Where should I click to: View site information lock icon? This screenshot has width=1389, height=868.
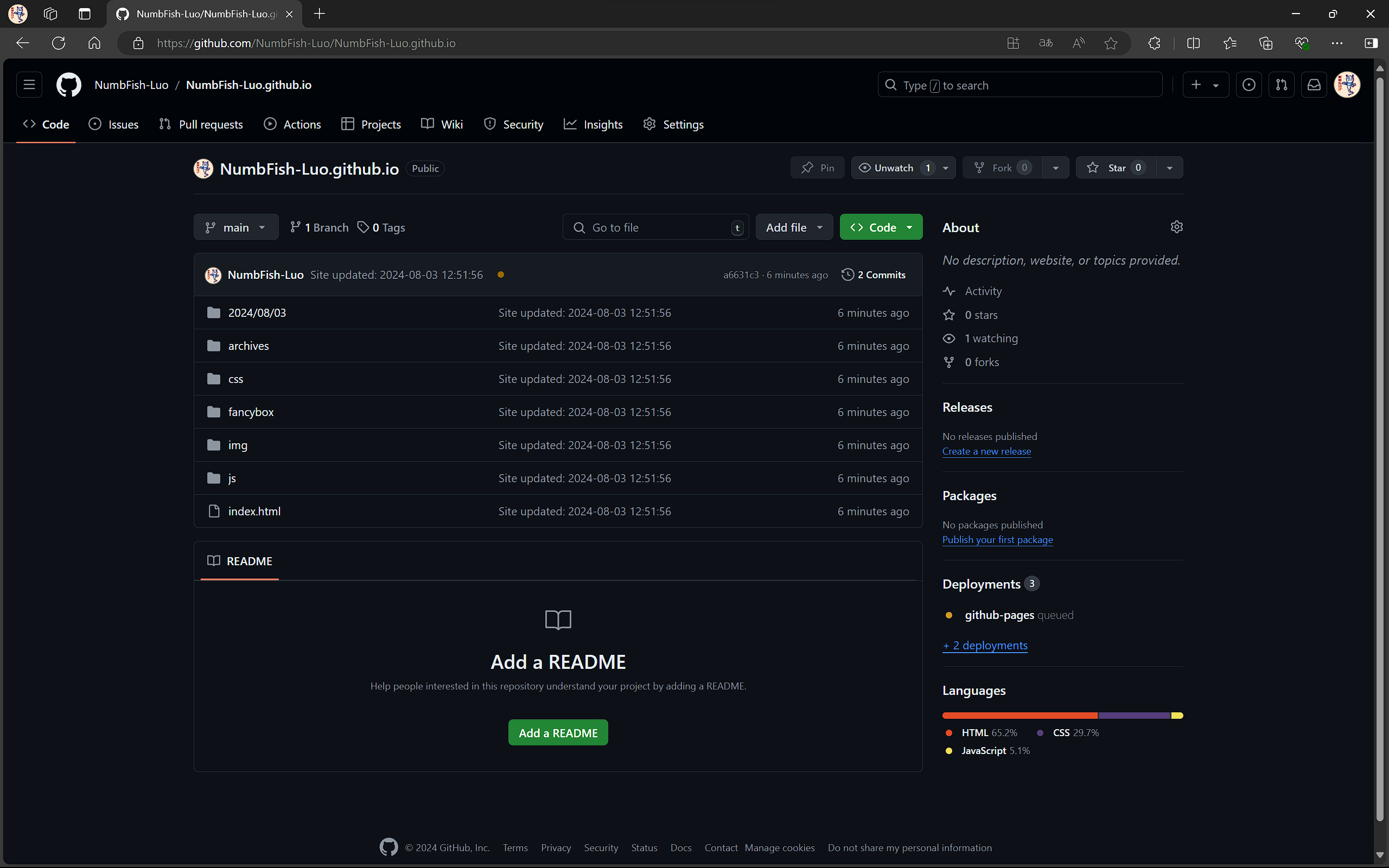[x=138, y=43]
